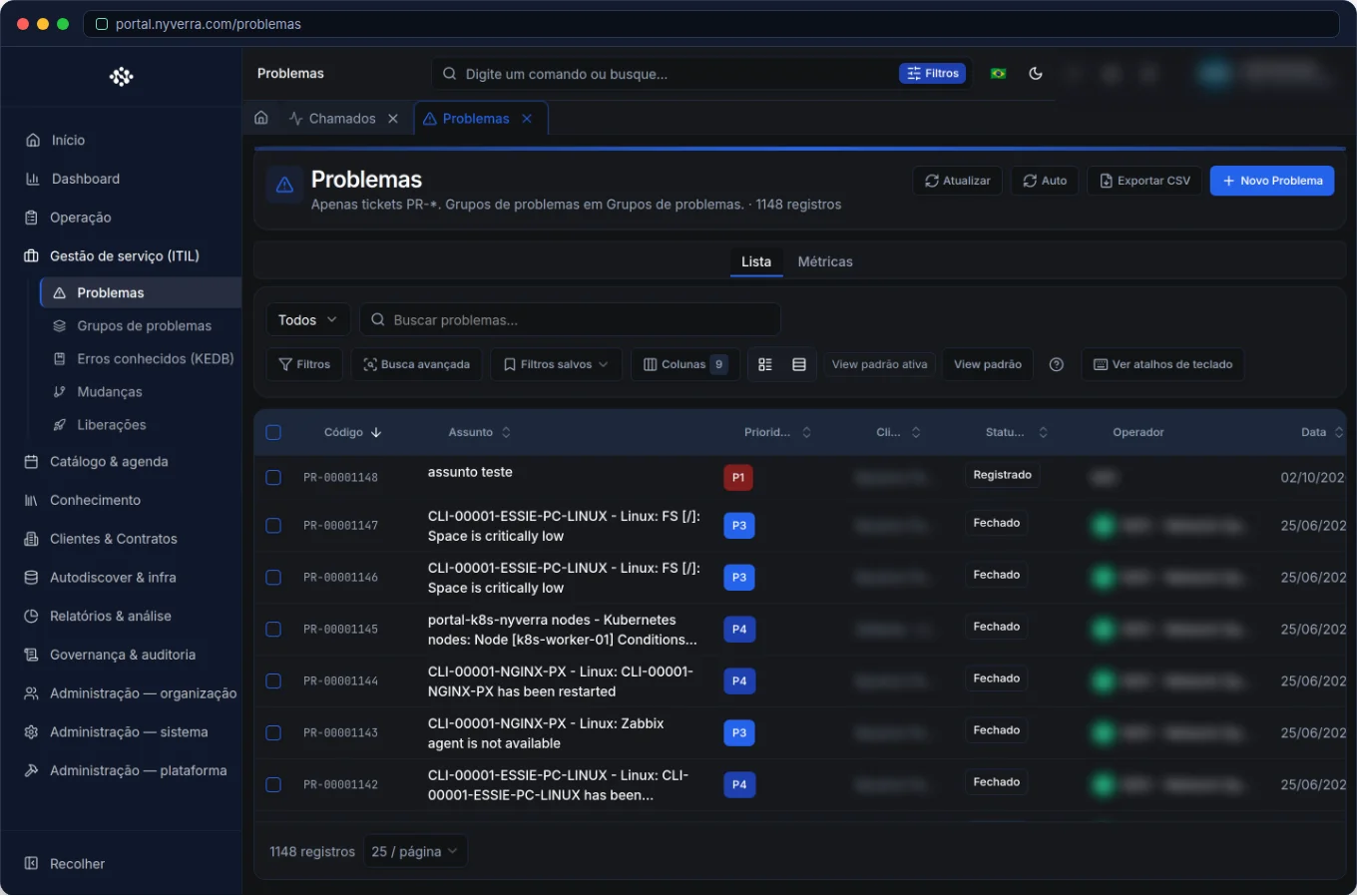Check the PR-00001147 row checkbox
Screen dimensions: 1357x896
[x=273, y=526]
